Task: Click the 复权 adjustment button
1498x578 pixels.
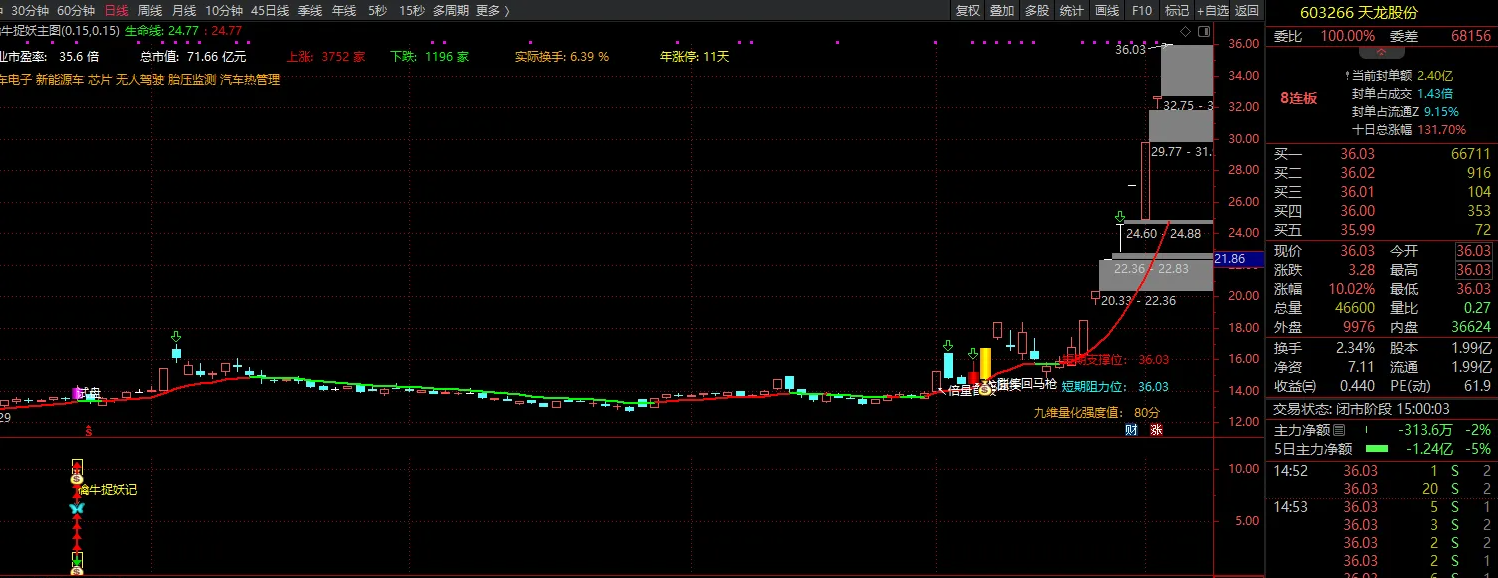Action: tap(968, 10)
